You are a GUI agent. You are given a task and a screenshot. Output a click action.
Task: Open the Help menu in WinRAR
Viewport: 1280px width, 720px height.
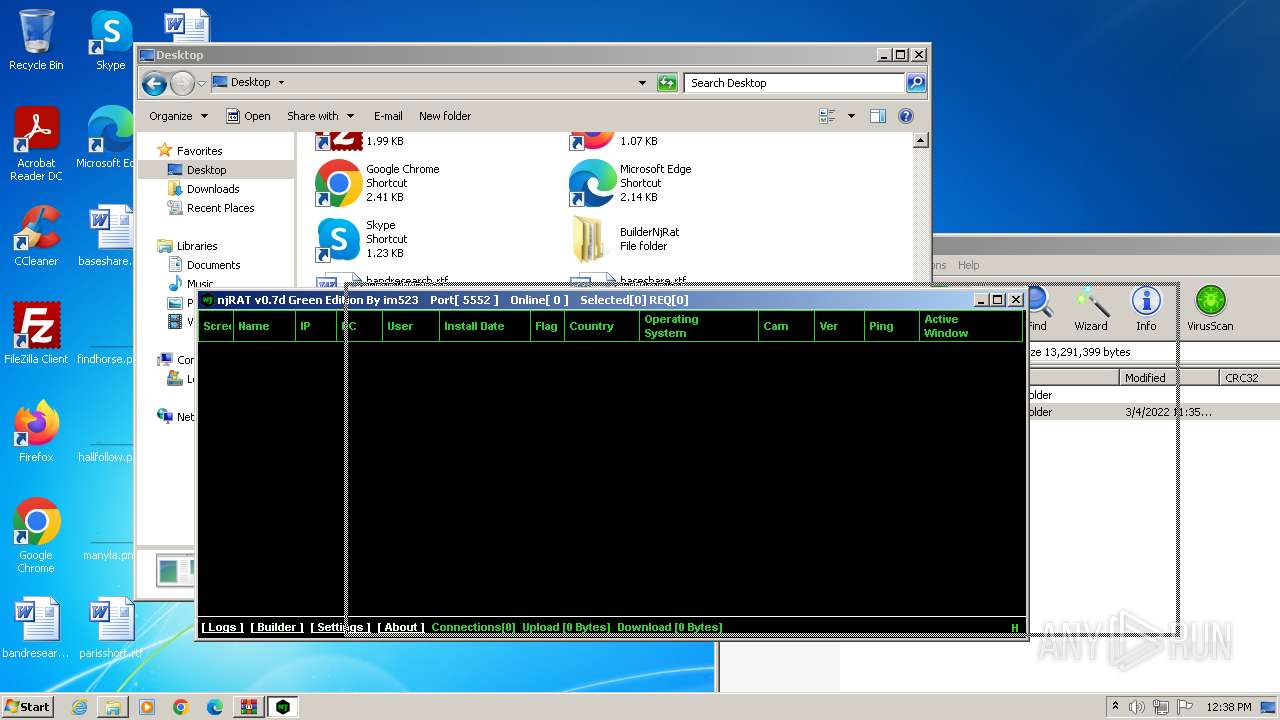(969, 265)
